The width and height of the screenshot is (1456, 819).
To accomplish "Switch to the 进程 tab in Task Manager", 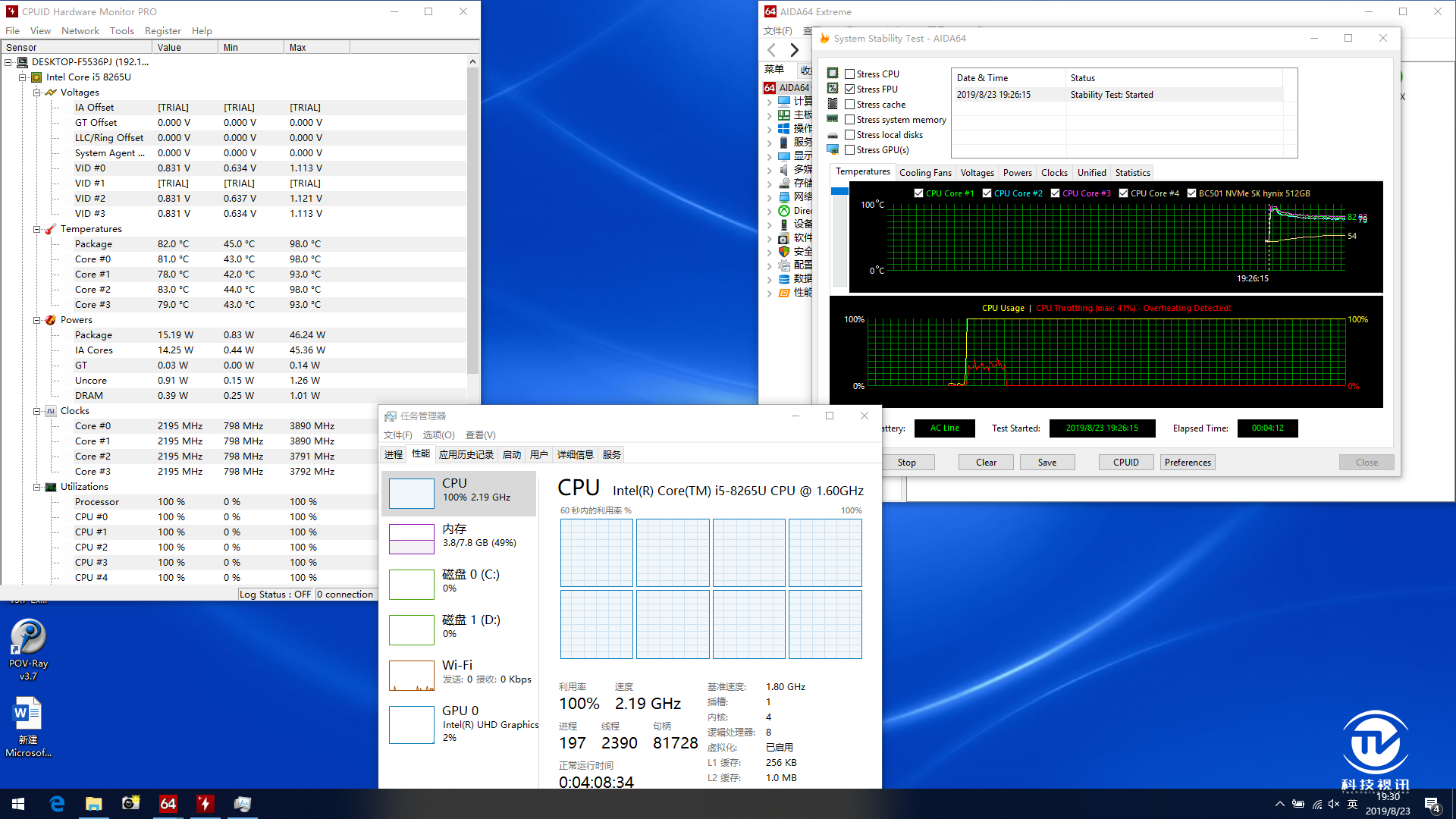I will coord(394,455).
